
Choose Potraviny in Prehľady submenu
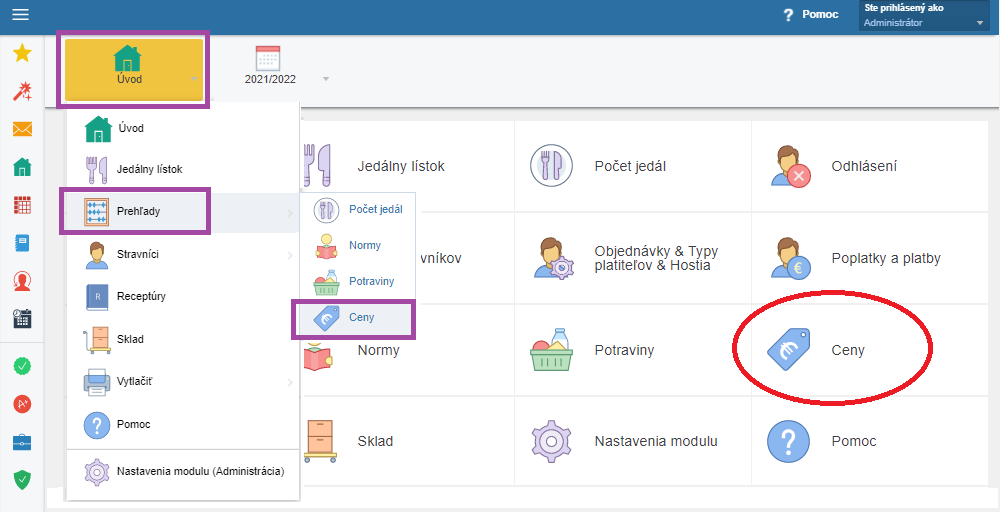pos(358,282)
